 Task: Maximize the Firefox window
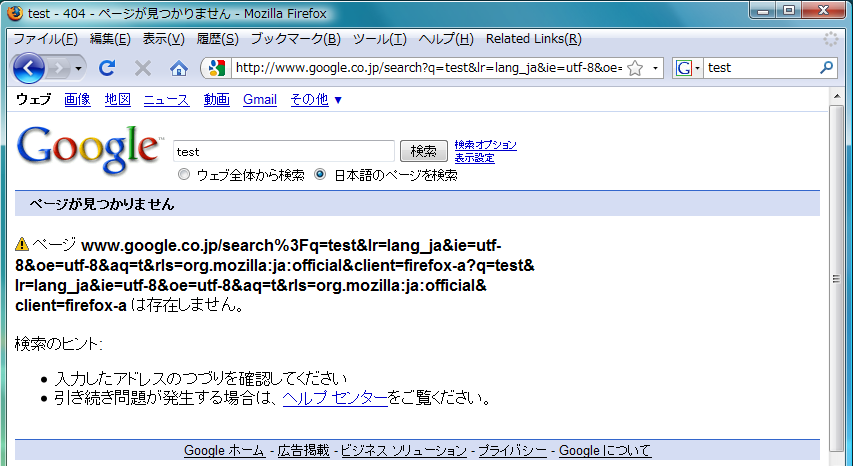point(789,10)
